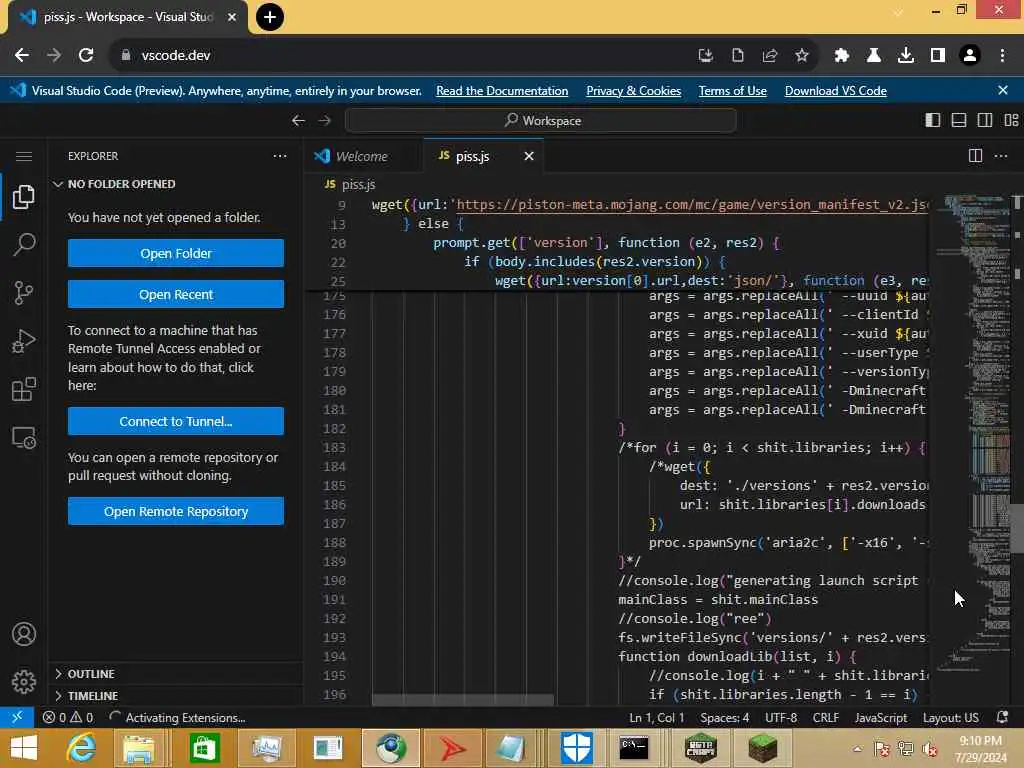1024x768 pixels.
Task: Bookmark this page with star icon
Action: tap(802, 56)
